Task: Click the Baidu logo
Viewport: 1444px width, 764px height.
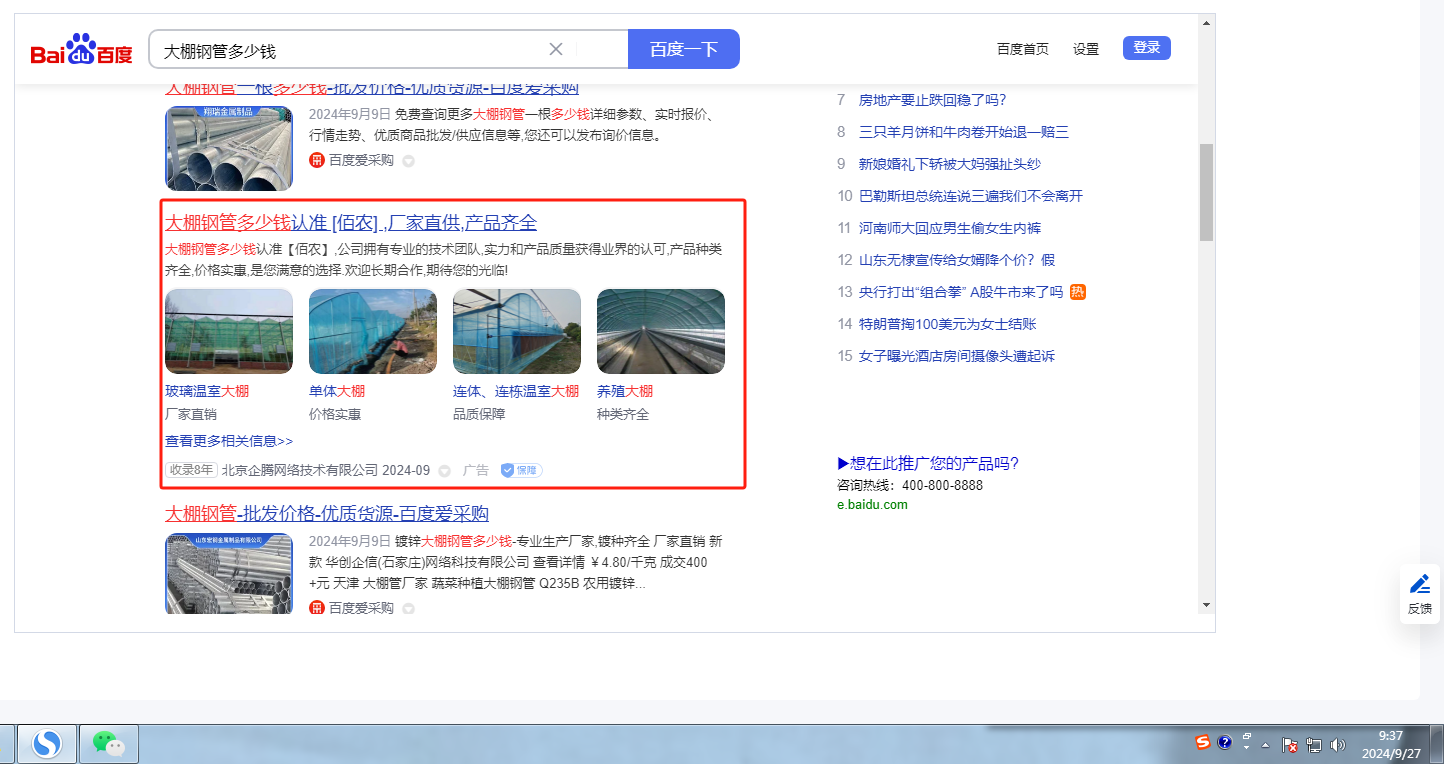Action: 81,49
